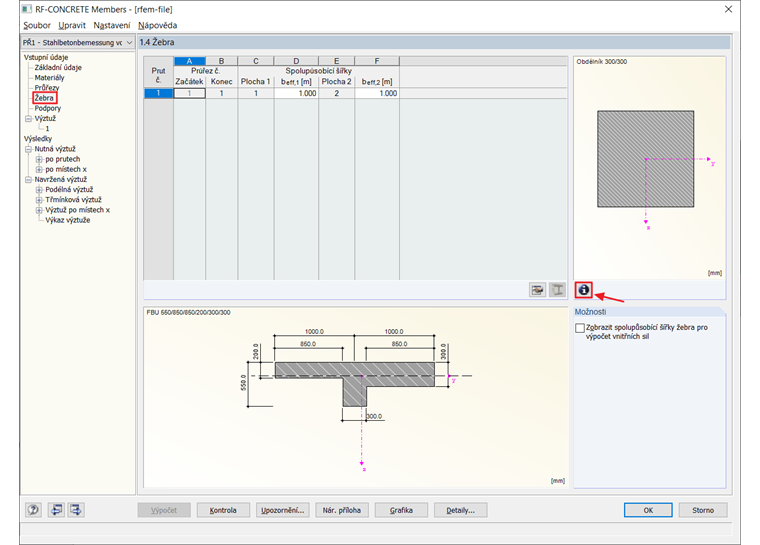Click the Plocha 1 cell
The height and width of the screenshot is (545, 760).
[x=256, y=93]
